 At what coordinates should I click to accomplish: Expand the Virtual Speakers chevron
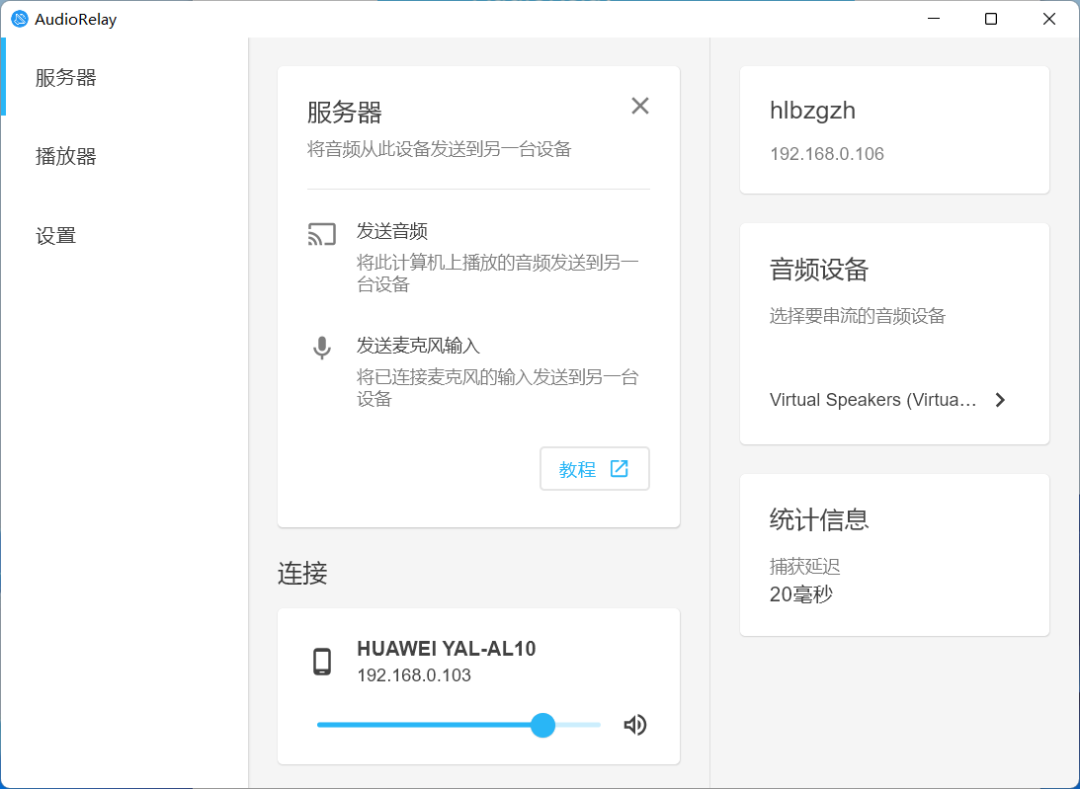click(1000, 400)
